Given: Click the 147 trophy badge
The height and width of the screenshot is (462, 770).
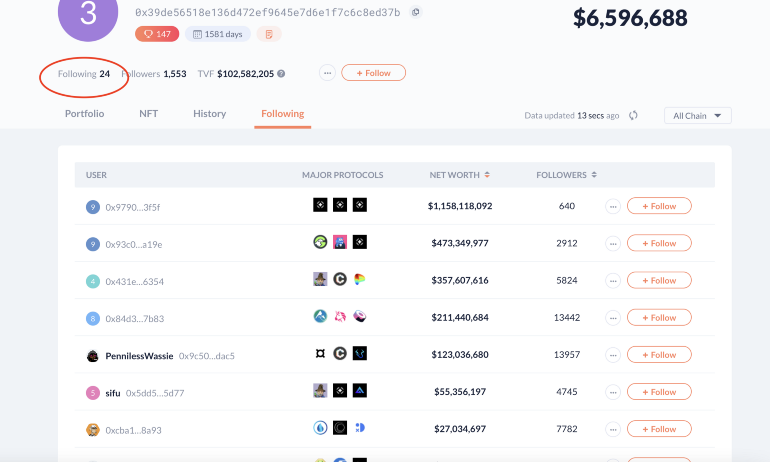Looking at the screenshot, I should (157, 34).
